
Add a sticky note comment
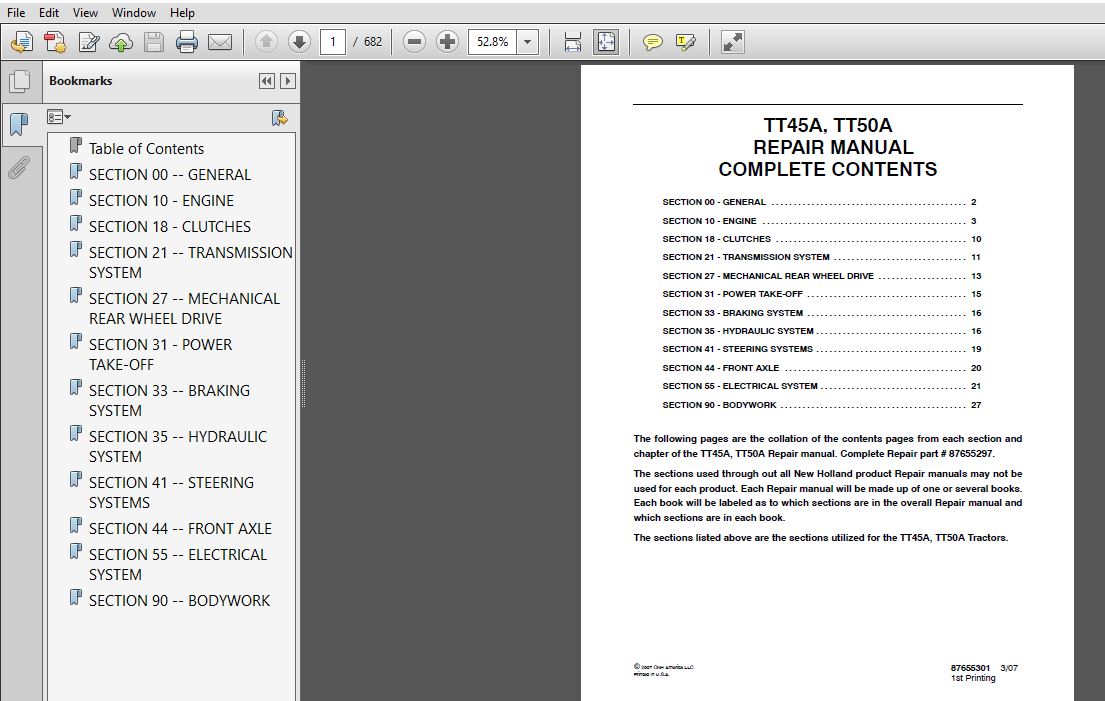click(652, 42)
